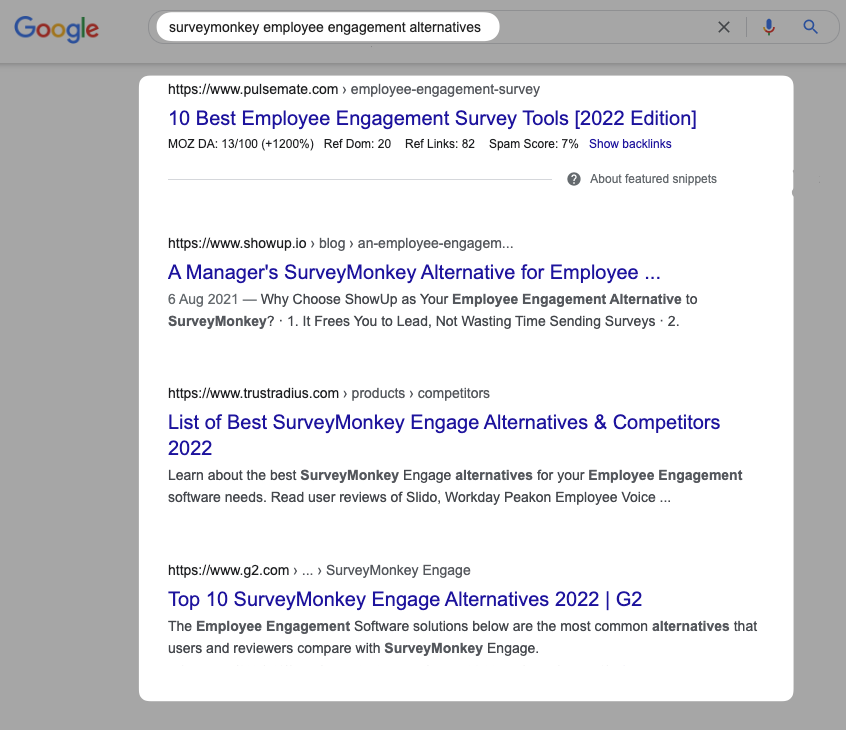Image resolution: width=846 pixels, height=730 pixels.
Task: Click the showup.io URL breadcrumb
Action: pyautogui.click(x=340, y=243)
